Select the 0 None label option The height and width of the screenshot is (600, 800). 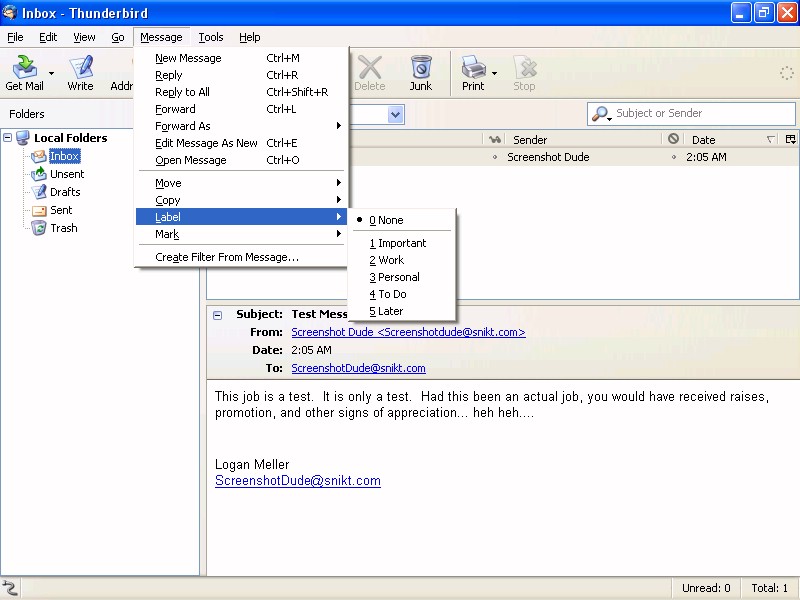(x=401, y=220)
